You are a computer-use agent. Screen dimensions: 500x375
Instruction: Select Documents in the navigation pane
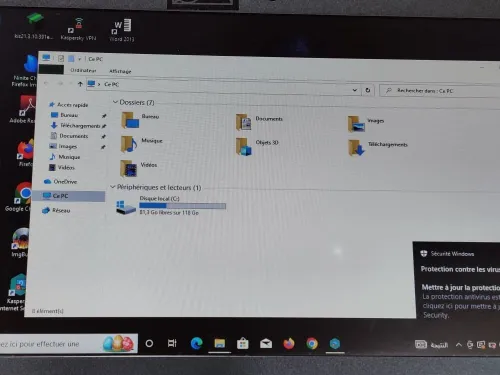click(69, 136)
